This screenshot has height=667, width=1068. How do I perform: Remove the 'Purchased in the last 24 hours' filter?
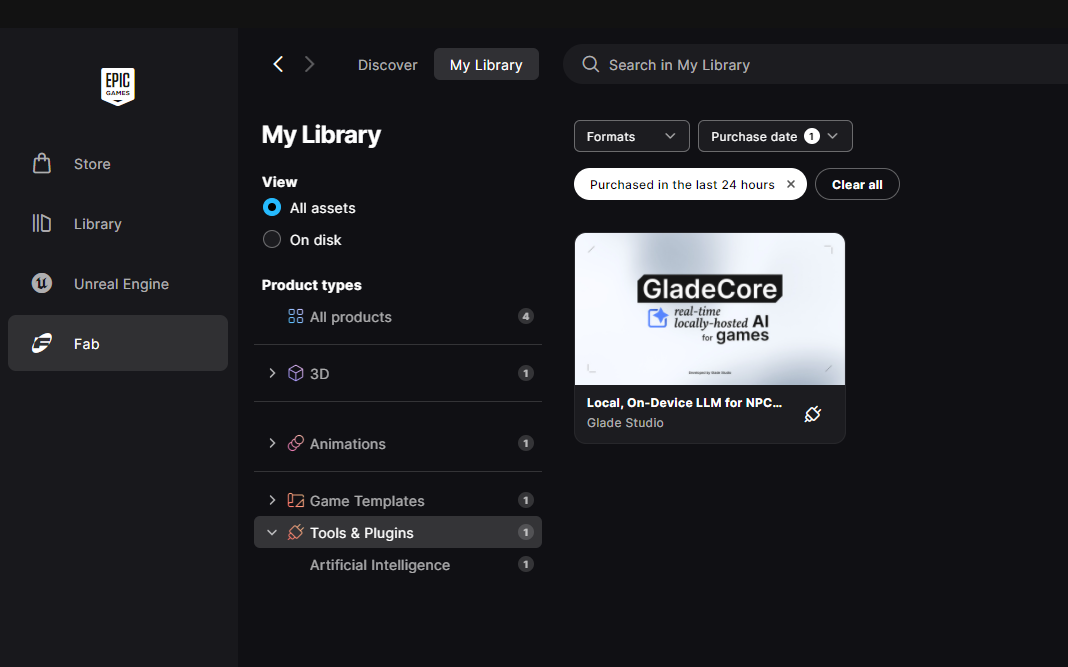(x=791, y=184)
